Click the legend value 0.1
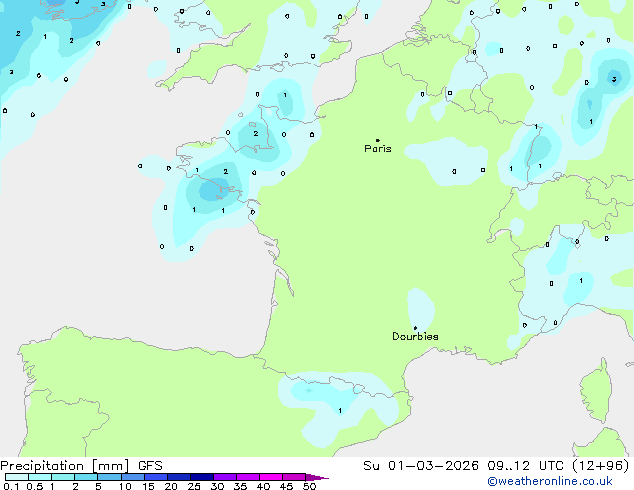The width and height of the screenshot is (634, 490). (x=11, y=486)
